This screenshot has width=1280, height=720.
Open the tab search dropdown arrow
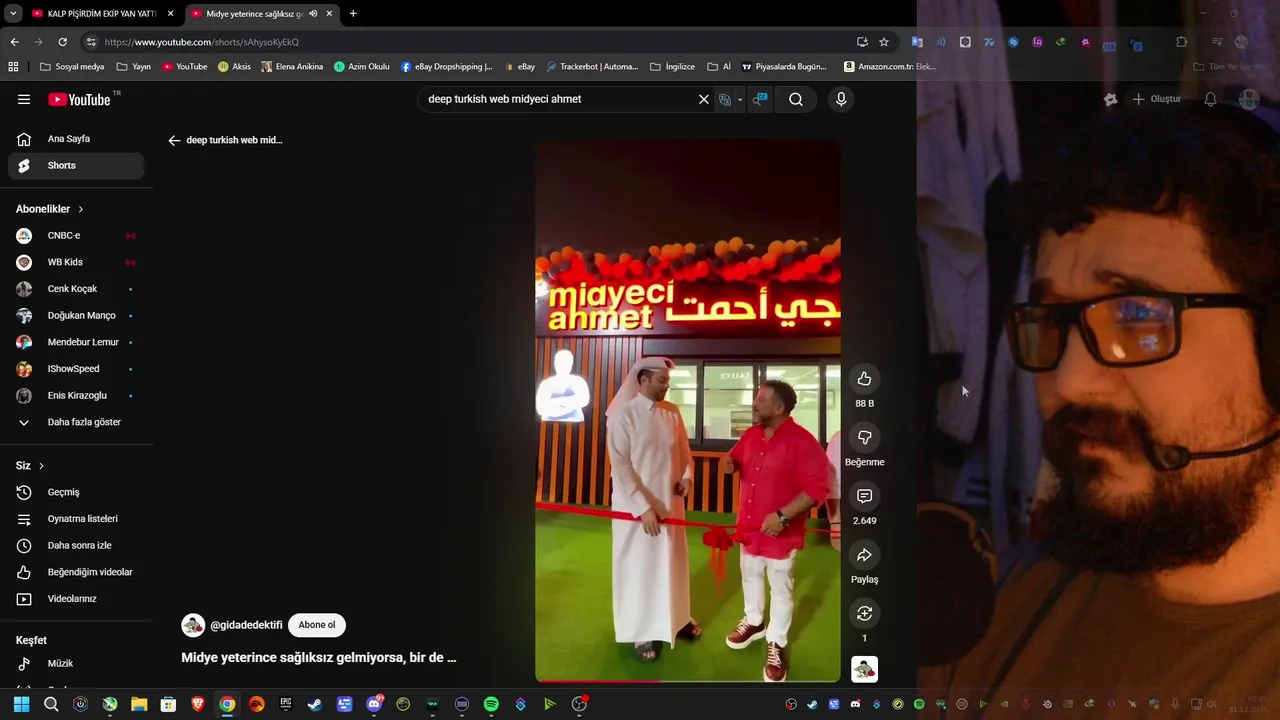[x=12, y=14]
